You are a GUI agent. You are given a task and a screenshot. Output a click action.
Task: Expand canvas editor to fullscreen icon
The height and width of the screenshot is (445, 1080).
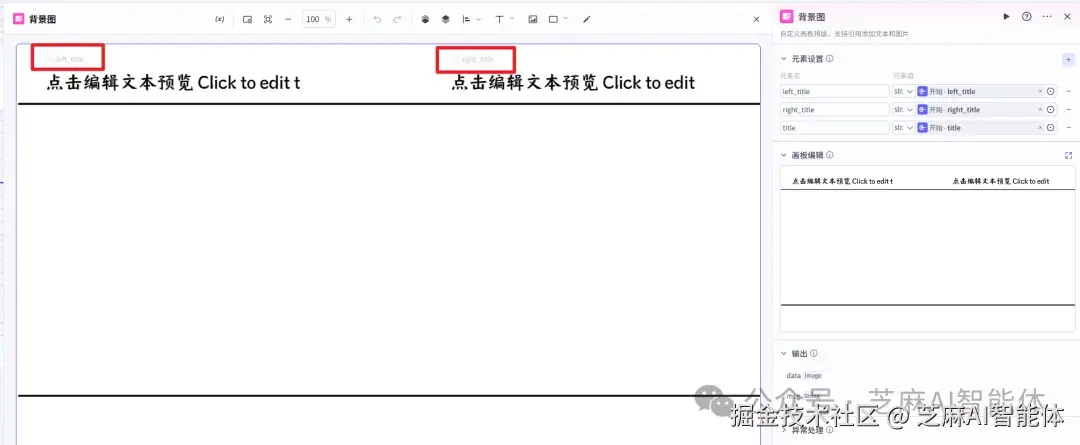[x=1068, y=156]
